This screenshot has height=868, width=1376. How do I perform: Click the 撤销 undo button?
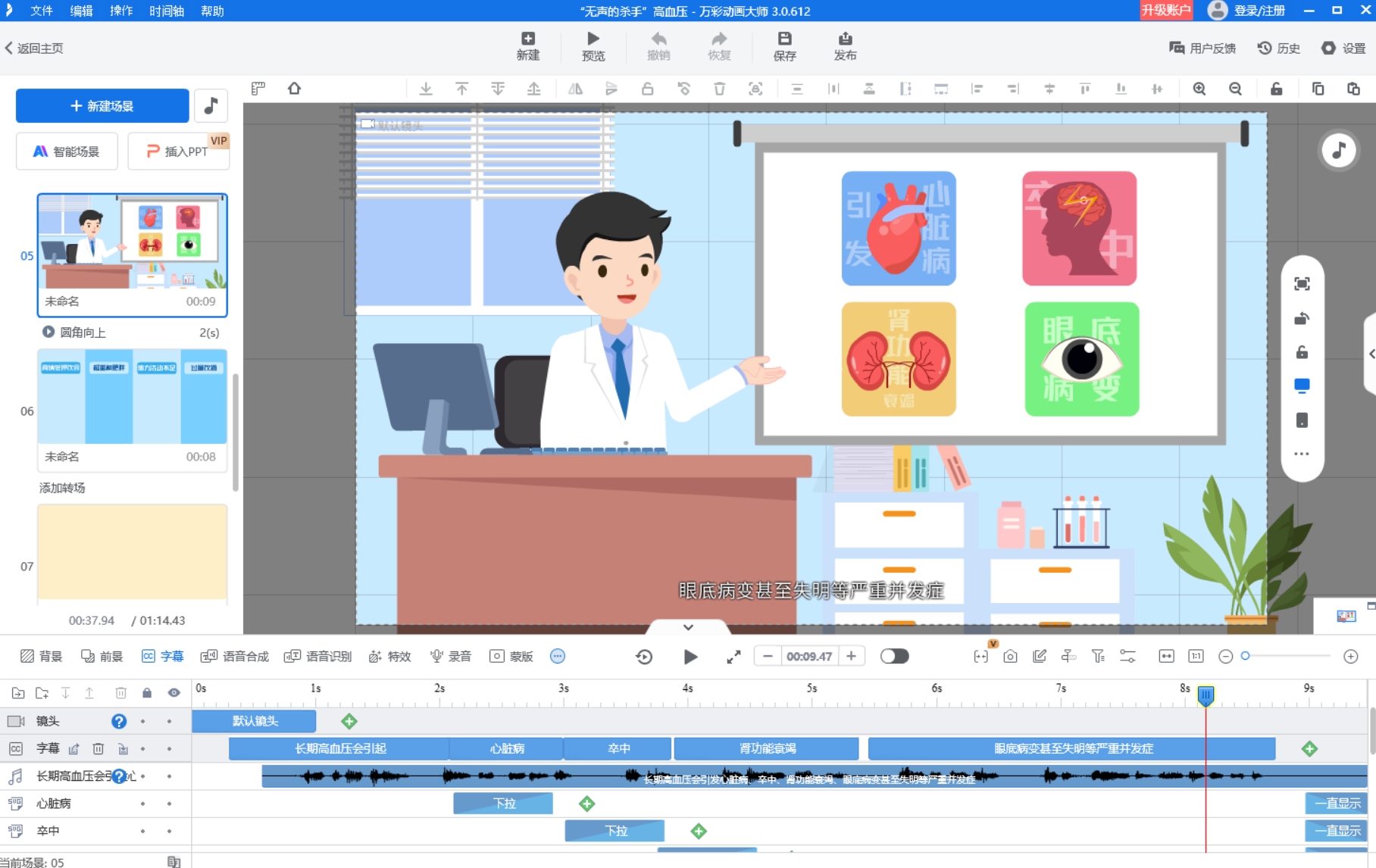pos(658,46)
